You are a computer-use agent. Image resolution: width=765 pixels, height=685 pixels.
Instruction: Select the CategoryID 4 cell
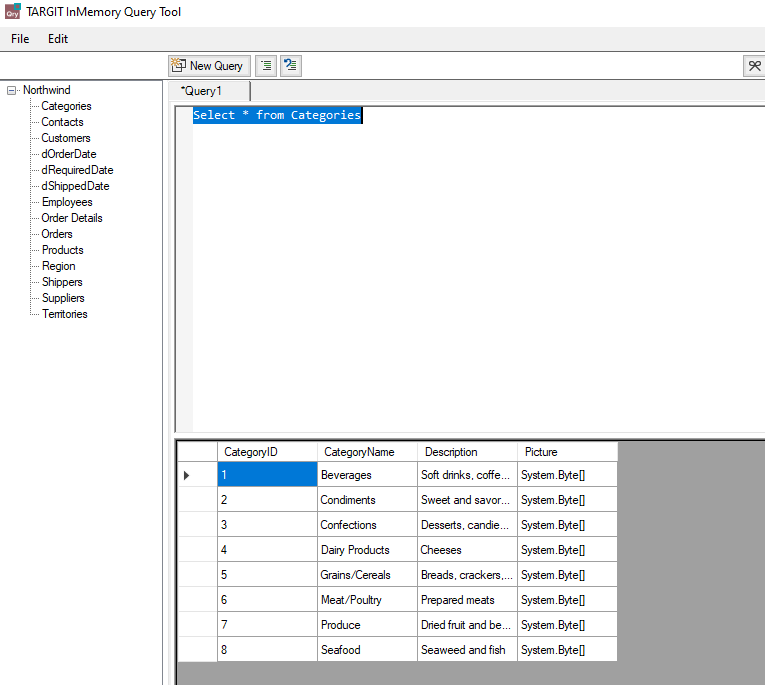click(x=267, y=550)
